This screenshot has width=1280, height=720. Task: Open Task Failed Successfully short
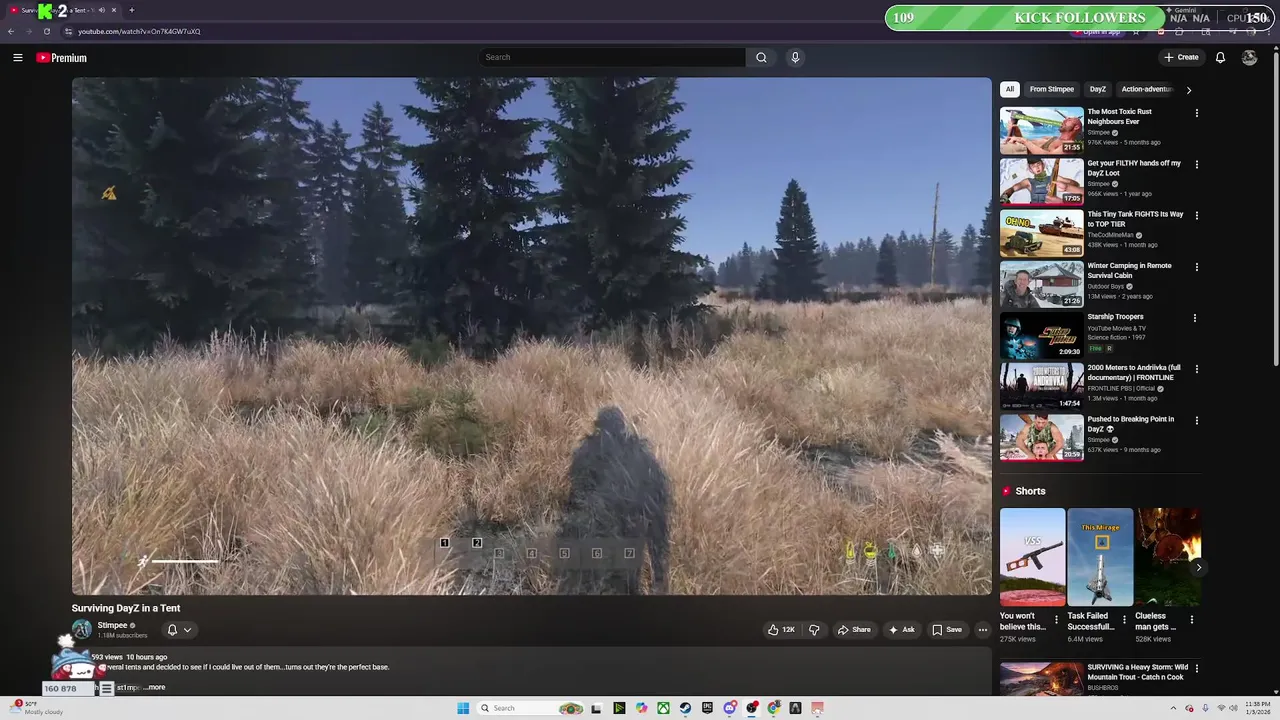point(1100,557)
